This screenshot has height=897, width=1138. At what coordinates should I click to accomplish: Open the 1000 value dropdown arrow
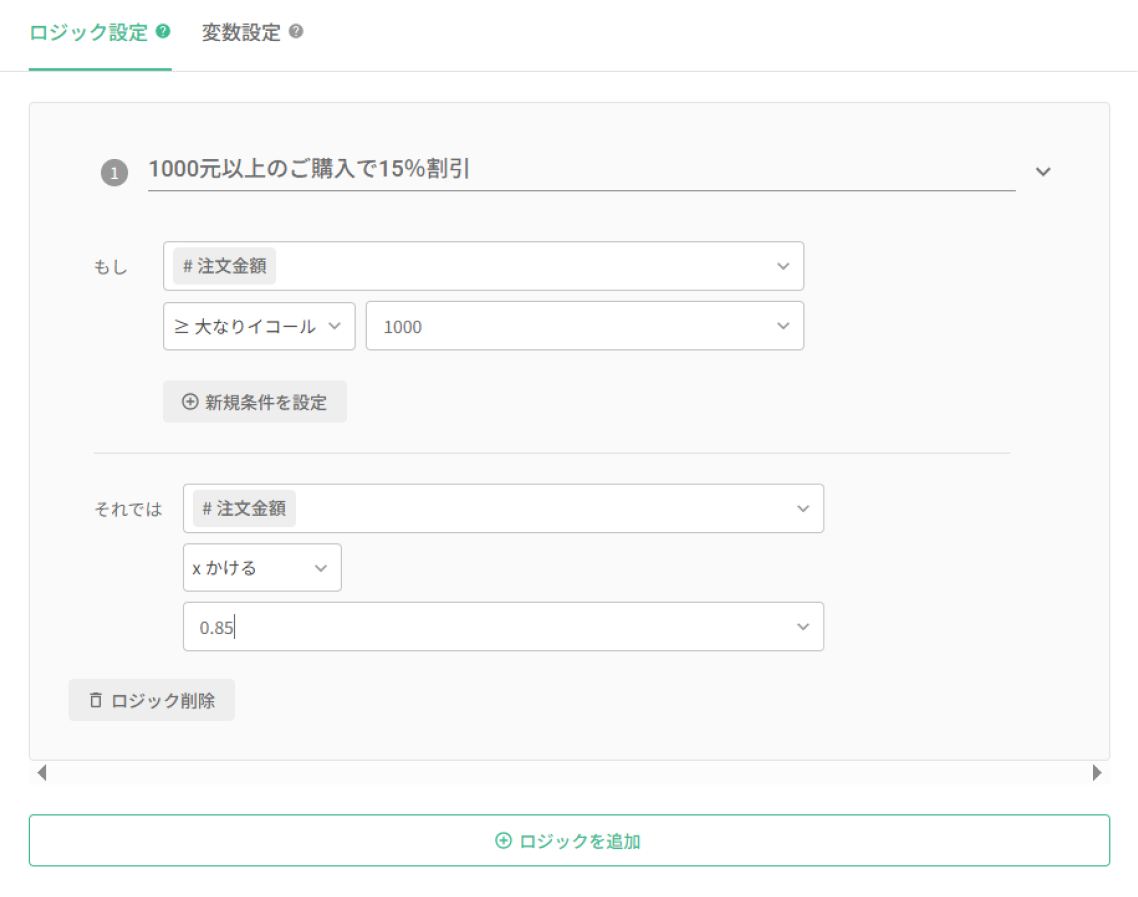783,326
